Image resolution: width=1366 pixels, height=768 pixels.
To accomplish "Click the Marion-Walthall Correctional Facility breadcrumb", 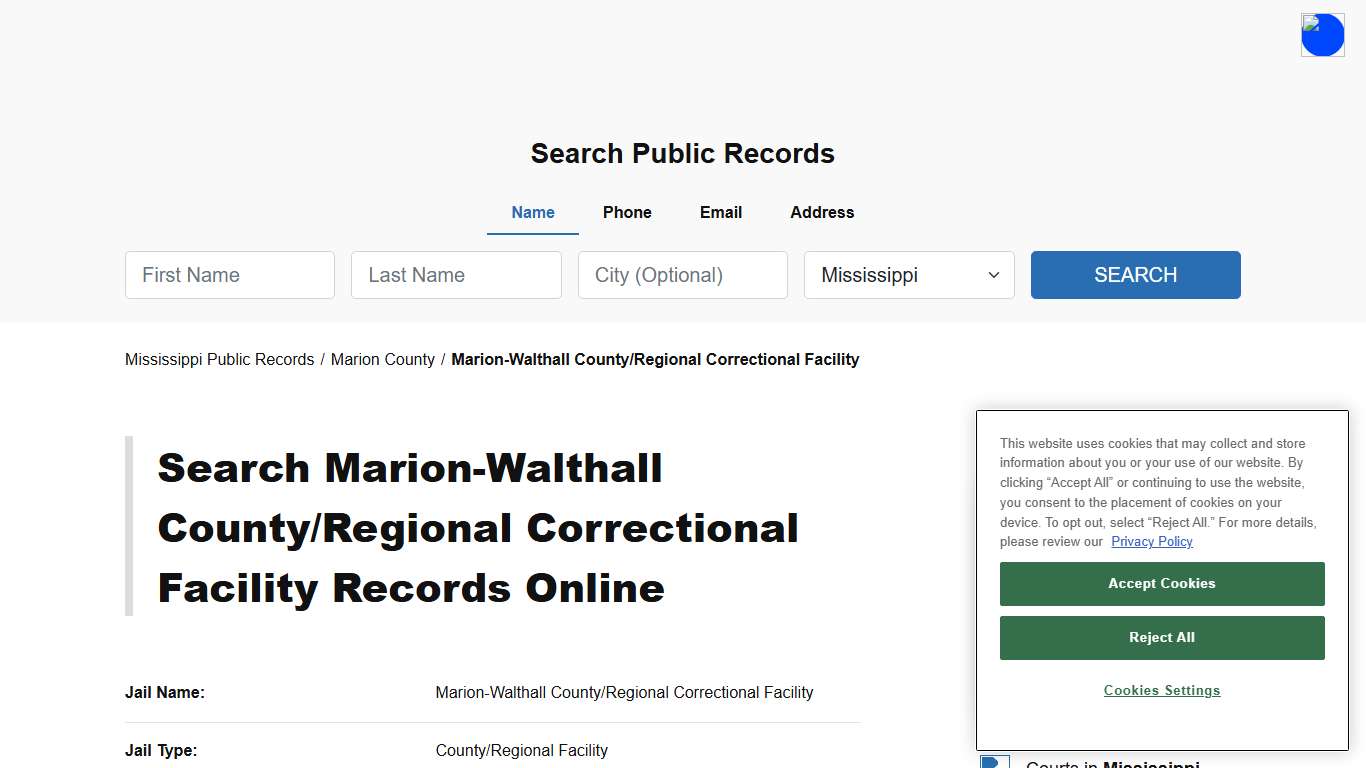I will point(655,359).
